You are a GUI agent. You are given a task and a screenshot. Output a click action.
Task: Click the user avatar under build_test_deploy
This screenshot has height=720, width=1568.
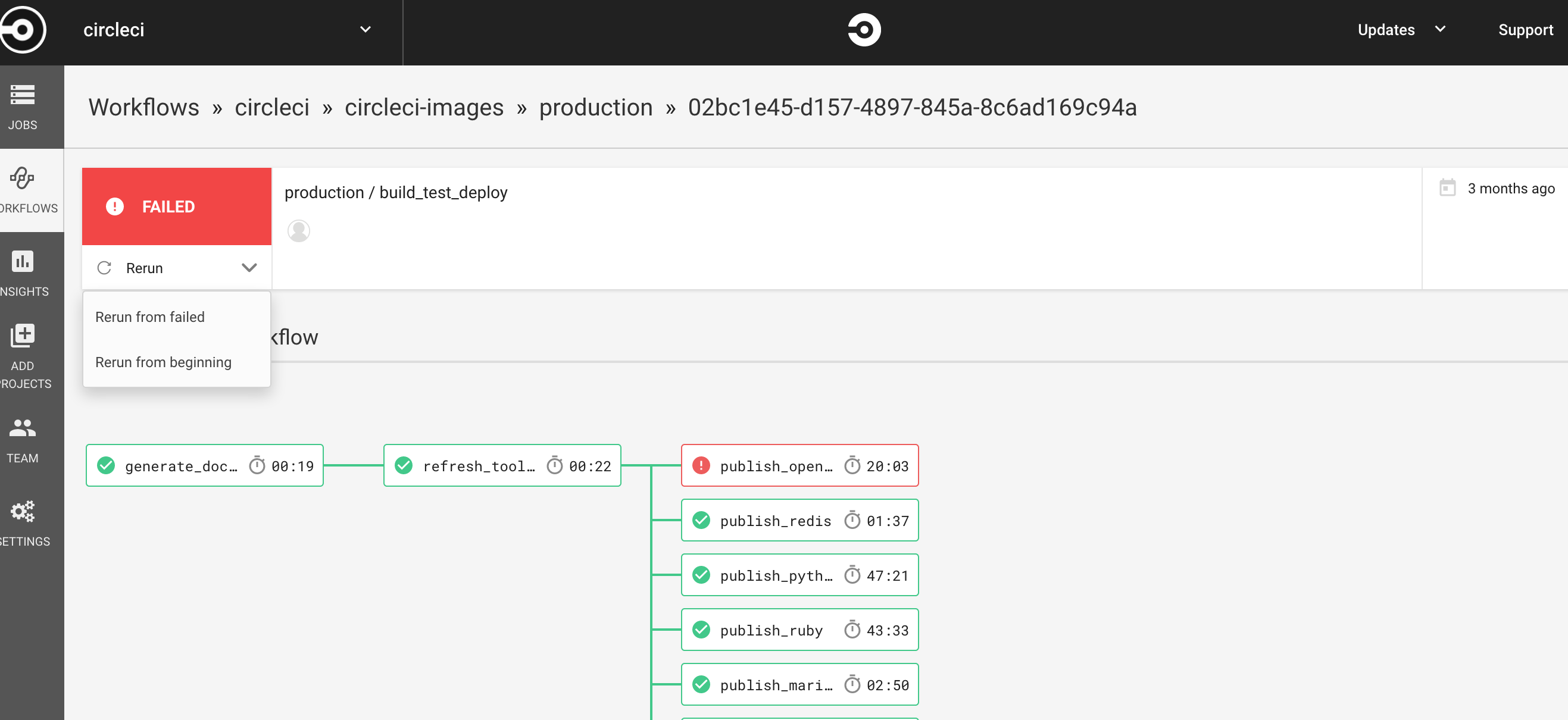298,231
